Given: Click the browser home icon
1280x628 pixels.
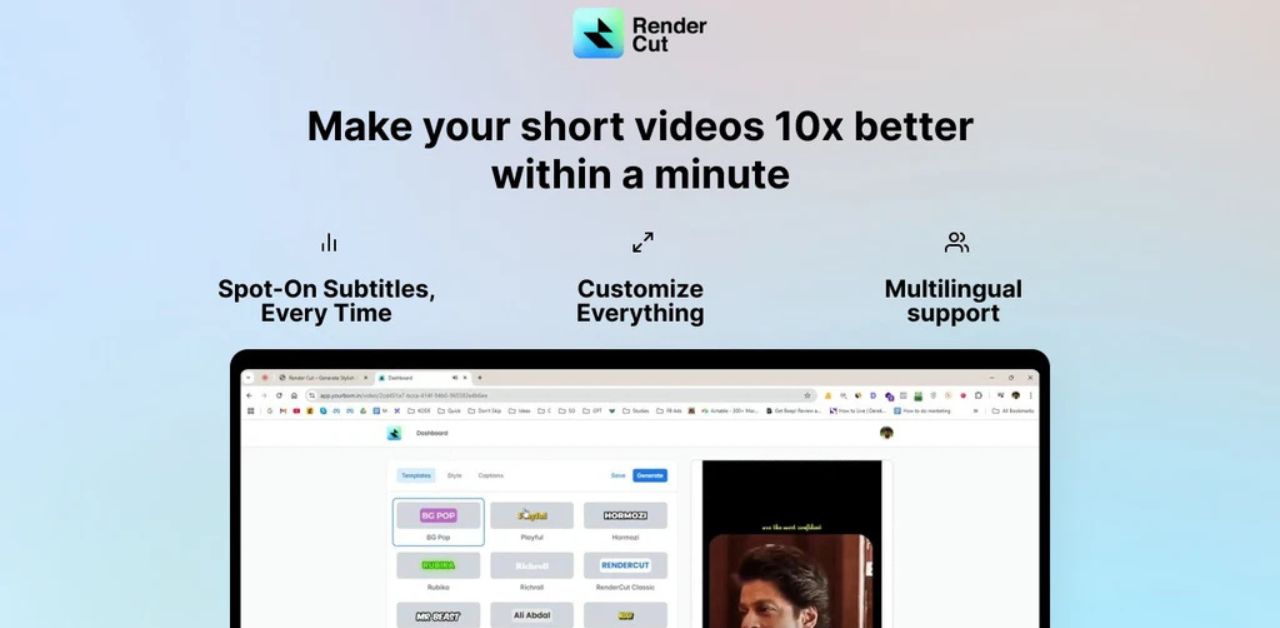Looking at the screenshot, I should (x=293, y=395).
